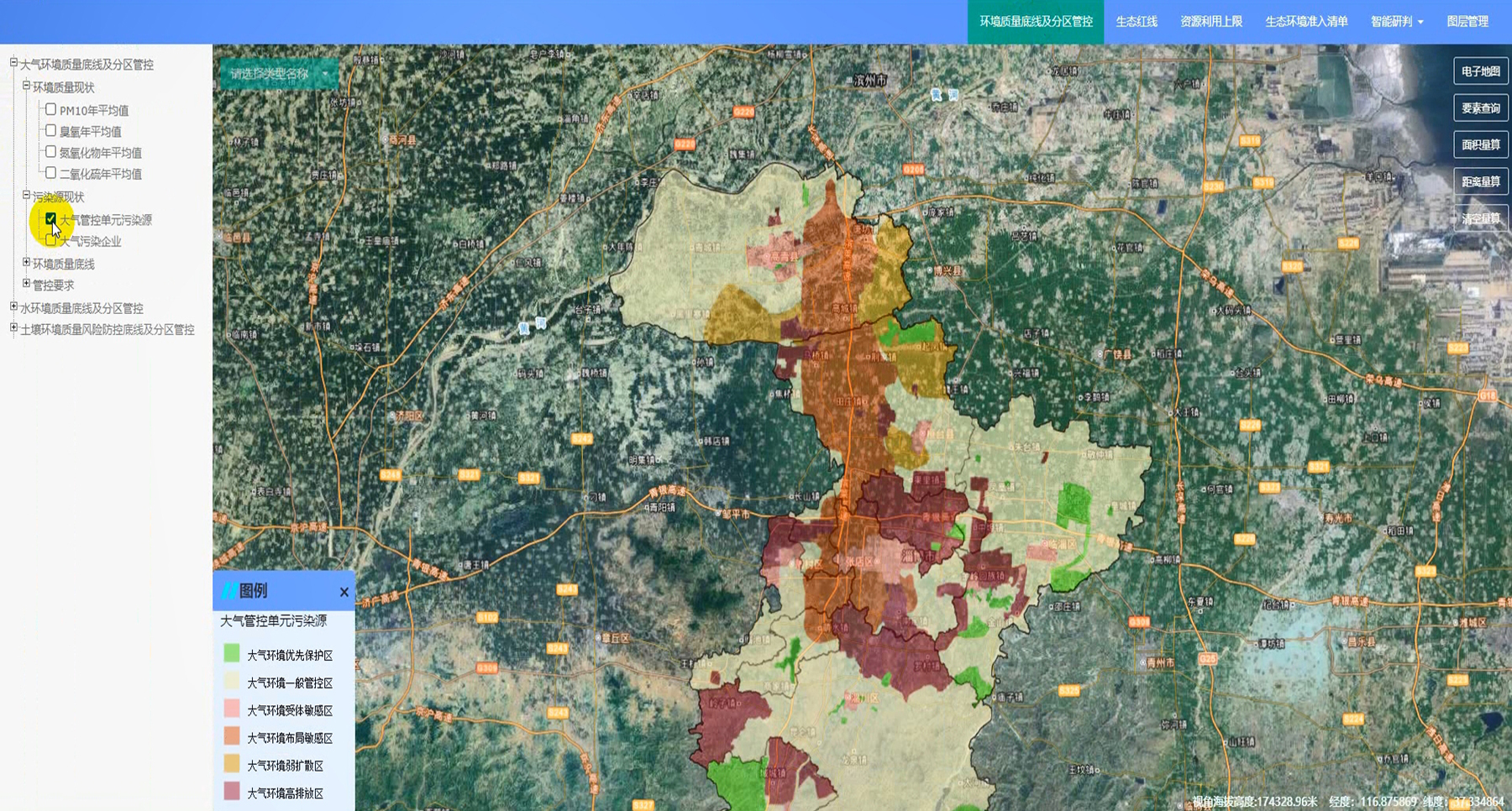The height and width of the screenshot is (811, 1512).
Task: Expand the 水环境质量底线及分区管控 tree node
Action: point(13,307)
